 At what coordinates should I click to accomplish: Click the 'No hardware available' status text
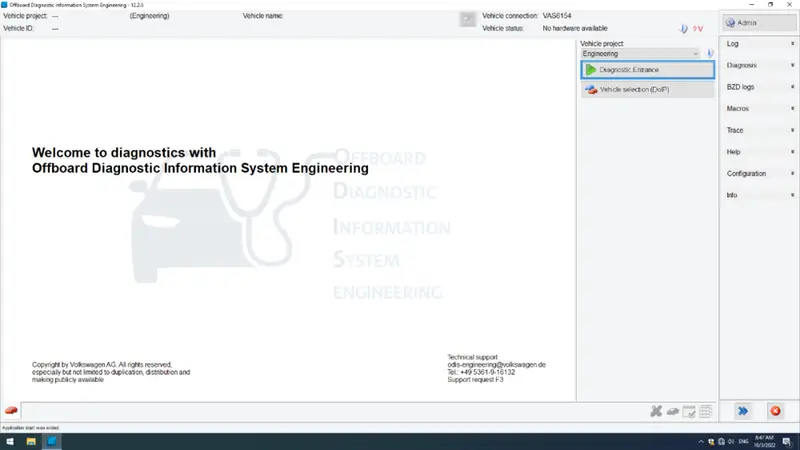pyautogui.click(x=574, y=29)
